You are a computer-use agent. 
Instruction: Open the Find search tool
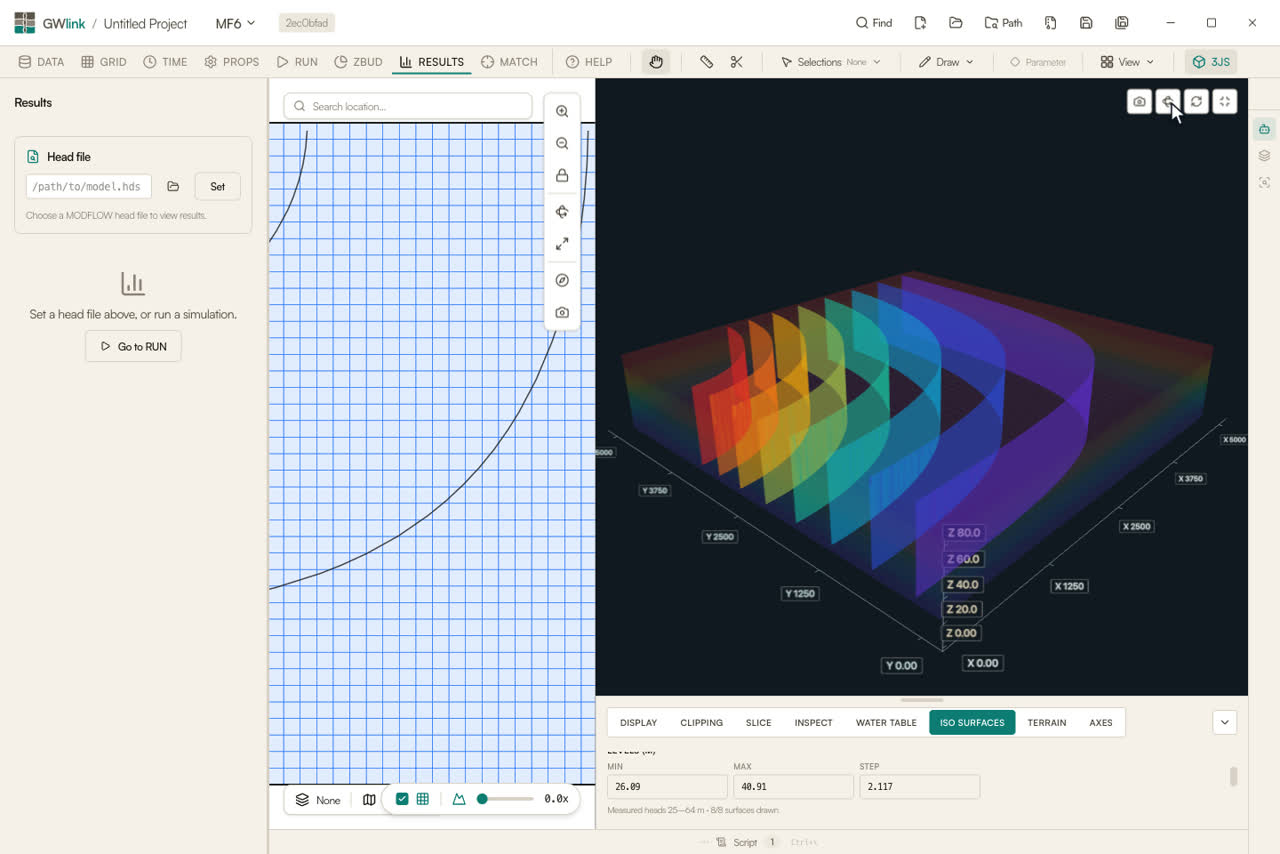pyautogui.click(x=873, y=23)
